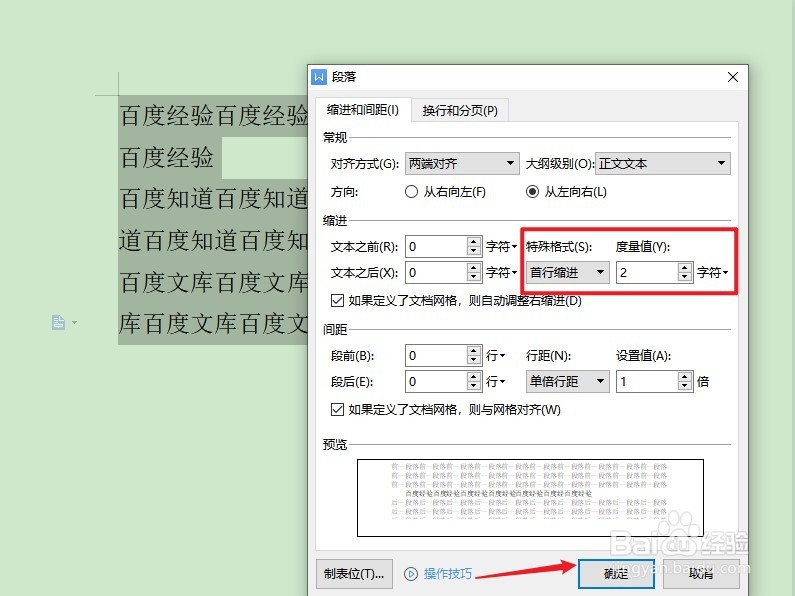The image size is (795, 596).
Task: Select the 从右向左 direction radio button
Action: tap(412, 192)
